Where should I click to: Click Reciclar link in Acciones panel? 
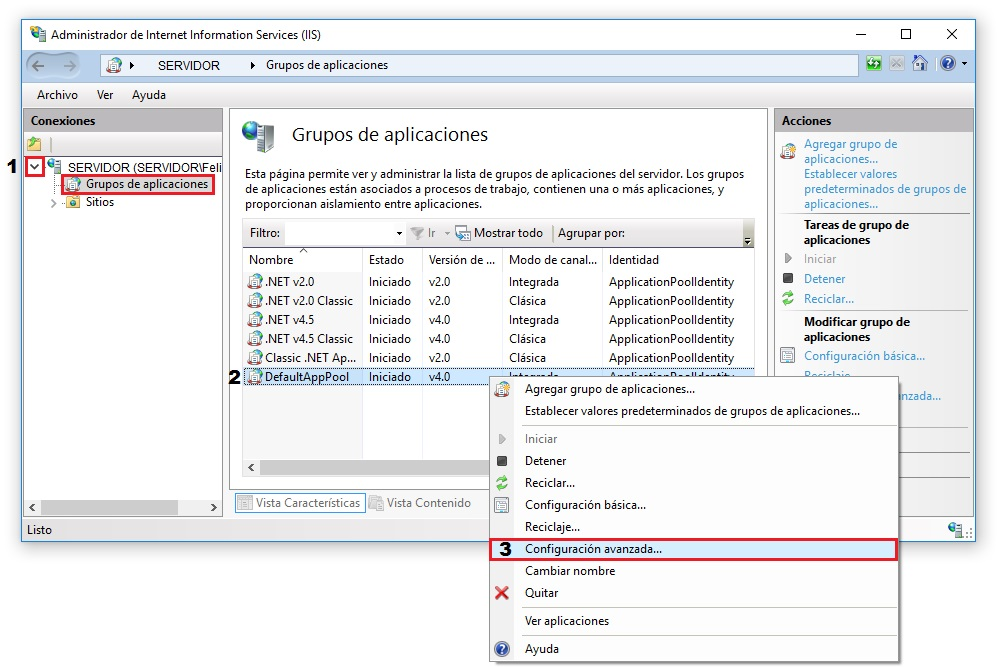[x=829, y=299]
